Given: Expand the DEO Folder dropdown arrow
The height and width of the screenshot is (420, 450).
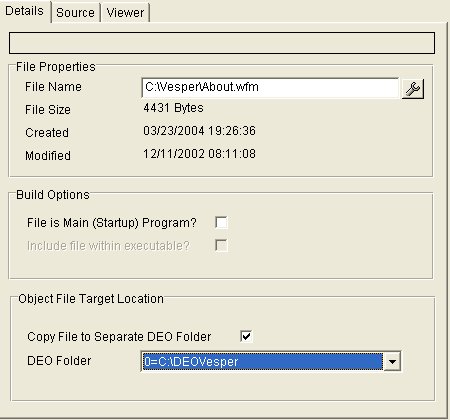Looking at the screenshot, I should pyautogui.click(x=392, y=361).
